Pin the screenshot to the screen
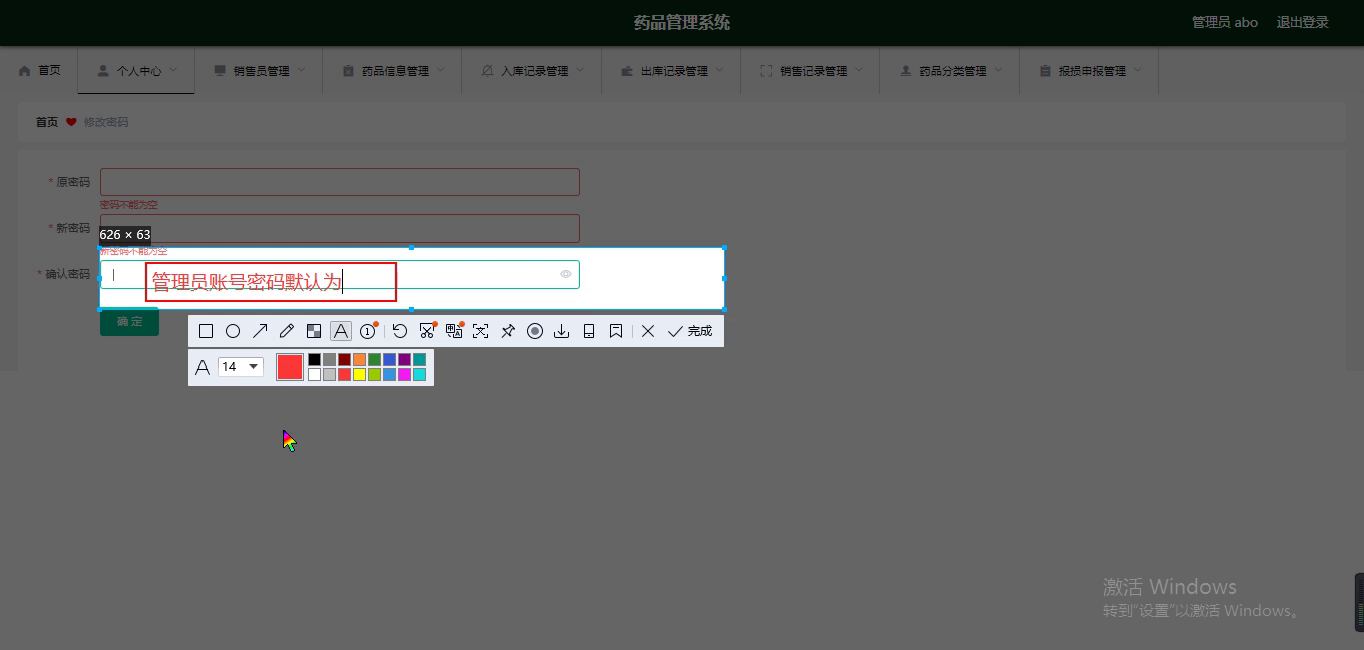This screenshot has height=650, width=1364. pos(508,331)
